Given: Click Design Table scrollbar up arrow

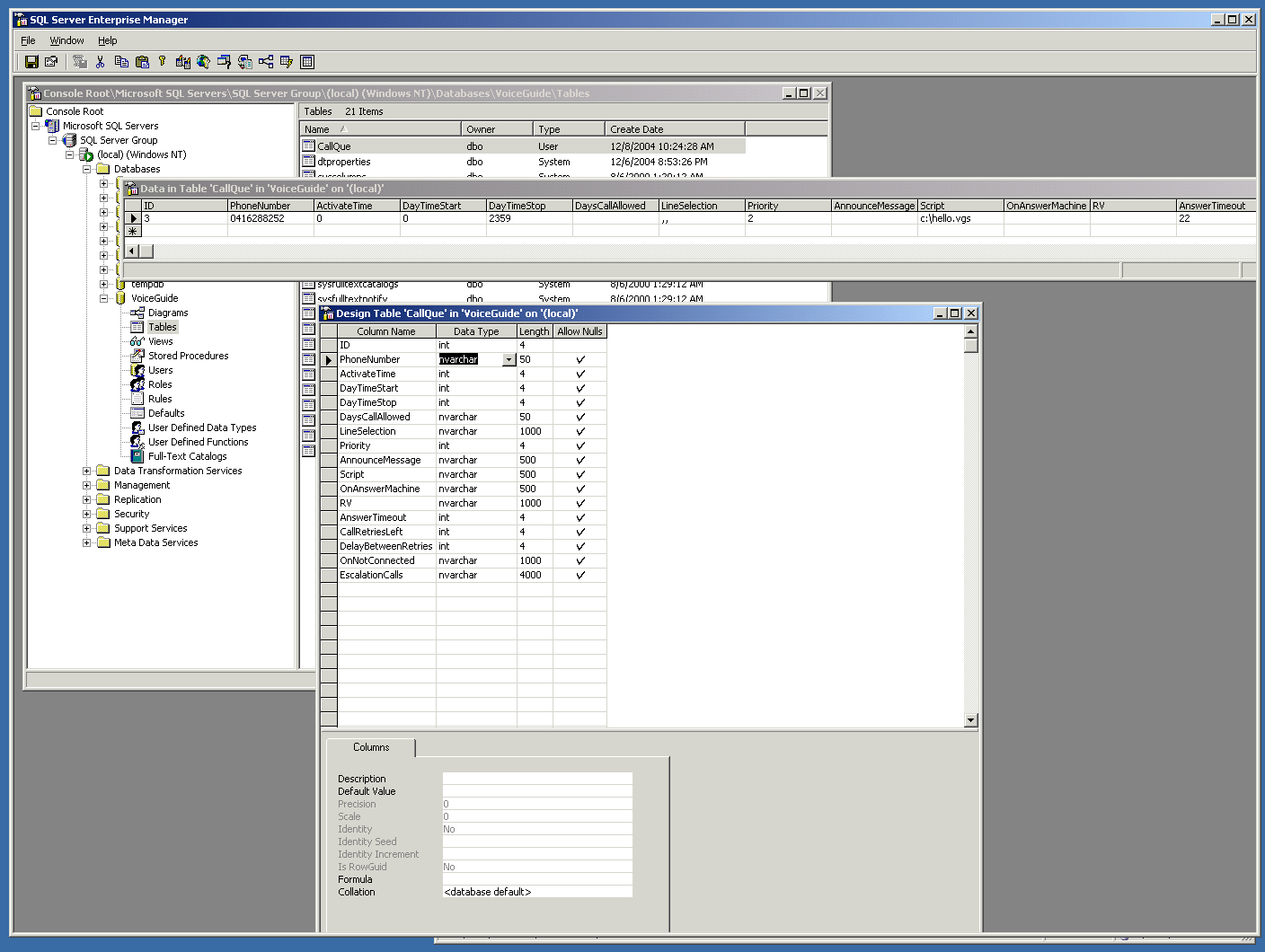Looking at the screenshot, I should tap(970, 331).
